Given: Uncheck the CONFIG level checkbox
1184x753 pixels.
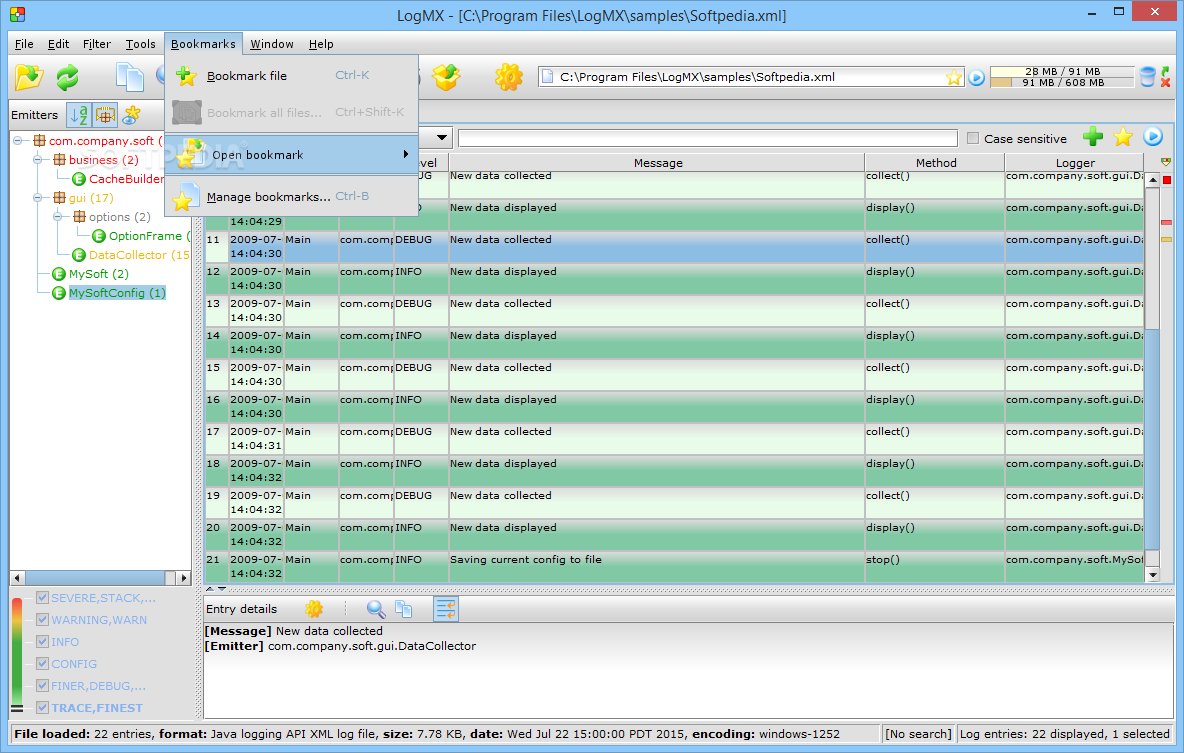Looking at the screenshot, I should pyautogui.click(x=42, y=663).
